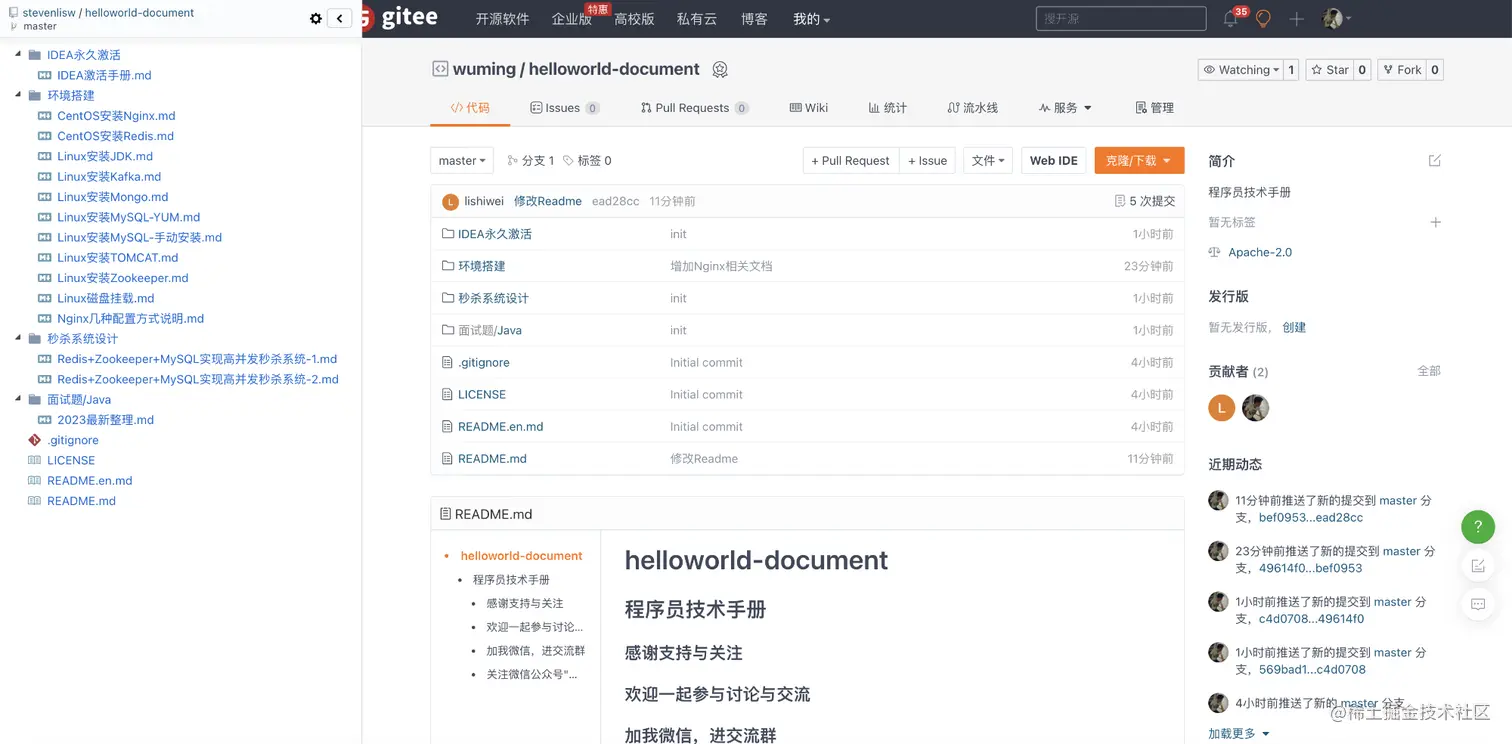Jump to 感谢支持与关注 in README outline
Image resolution: width=1512 pixels, height=744 pixels.
(x=525, y=603)
